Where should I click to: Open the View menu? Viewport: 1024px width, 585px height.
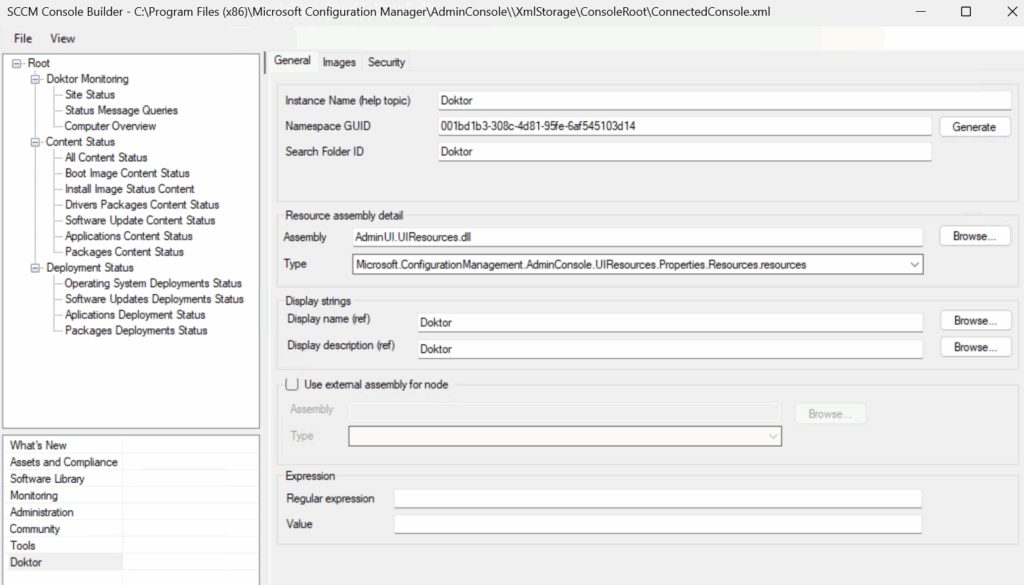62,39
